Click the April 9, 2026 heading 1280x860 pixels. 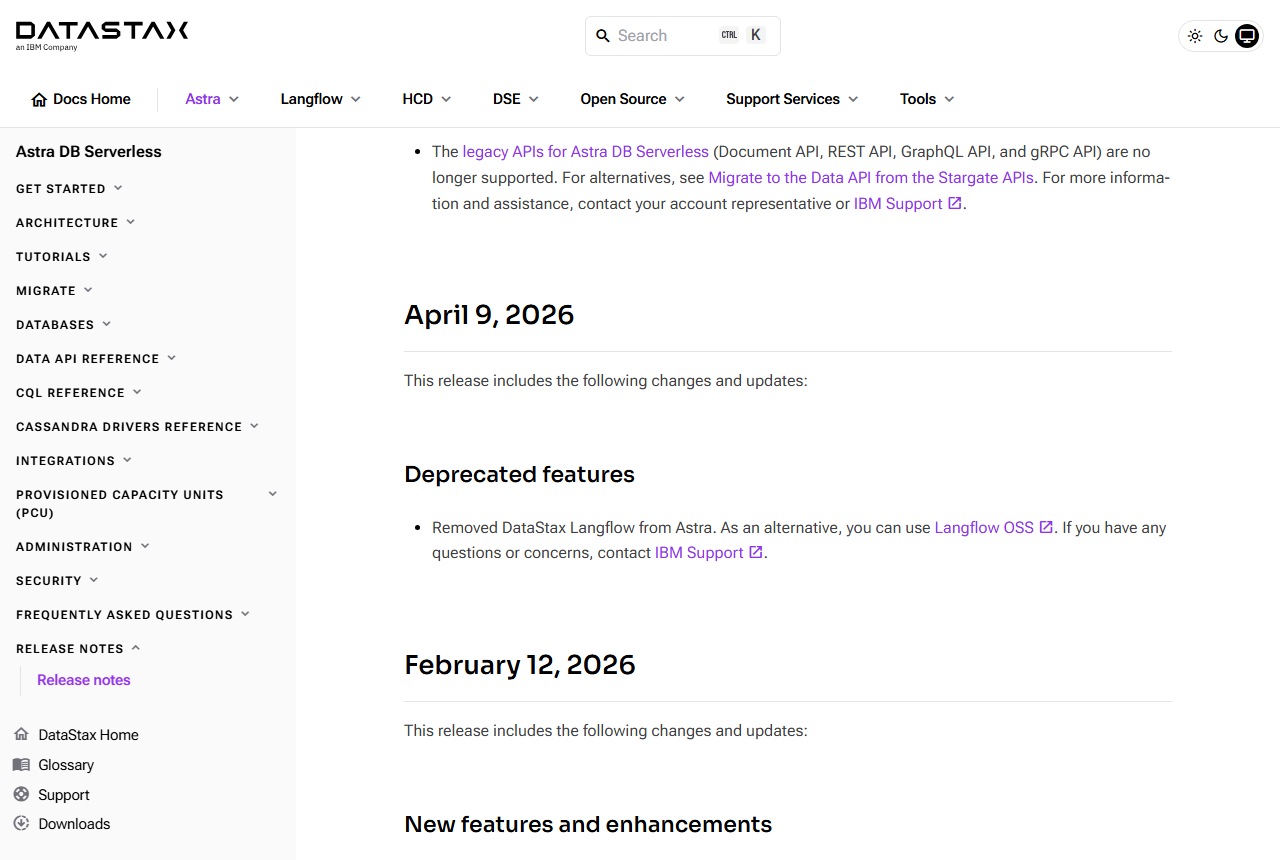point(489,315)
